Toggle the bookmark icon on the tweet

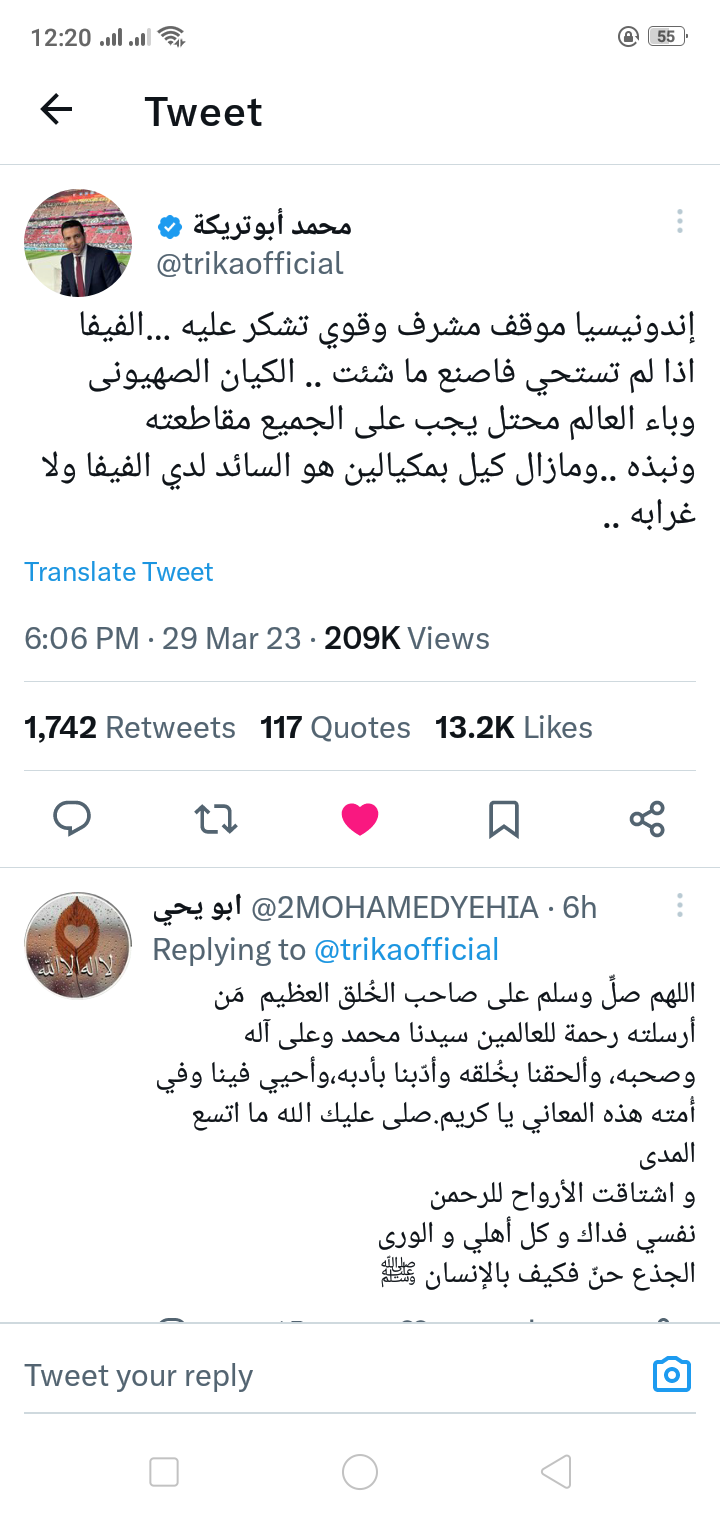click(503, 819)
